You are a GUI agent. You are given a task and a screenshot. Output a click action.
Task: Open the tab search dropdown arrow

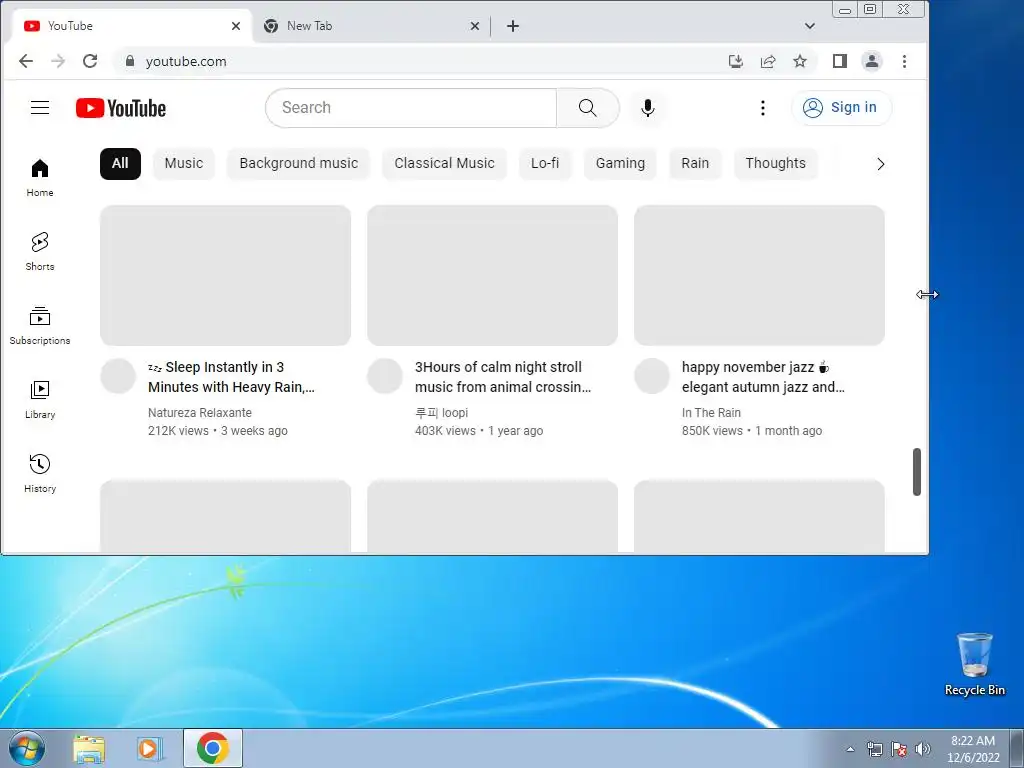click(810, 26)
